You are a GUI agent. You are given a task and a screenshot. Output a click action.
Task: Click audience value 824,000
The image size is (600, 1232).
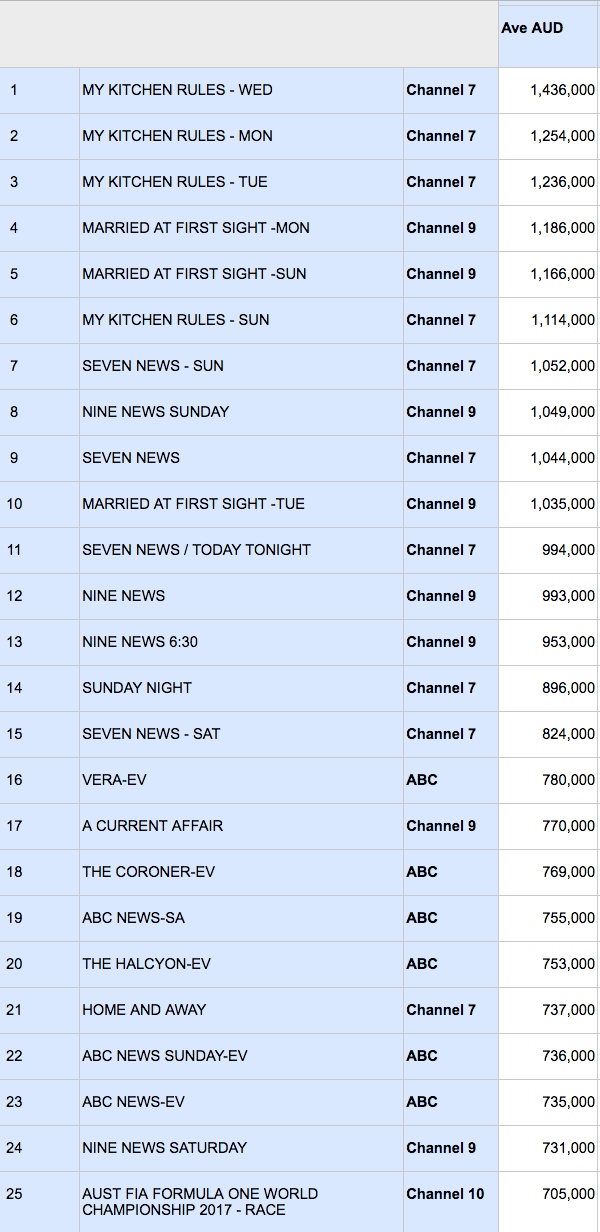(x=548, y=734)
